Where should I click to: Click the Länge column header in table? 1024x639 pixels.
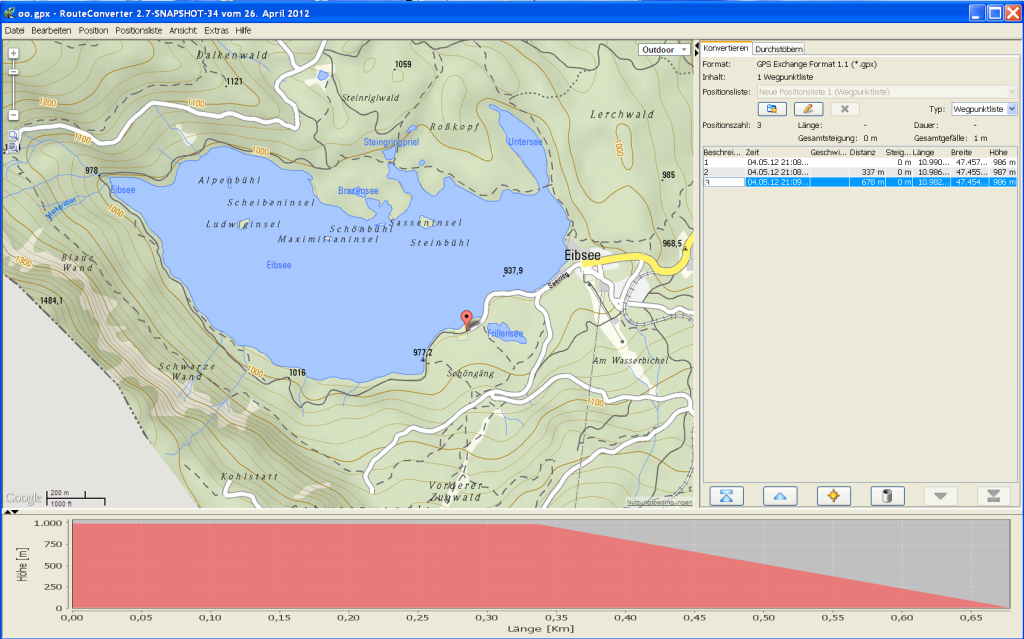tap(930, 152)
